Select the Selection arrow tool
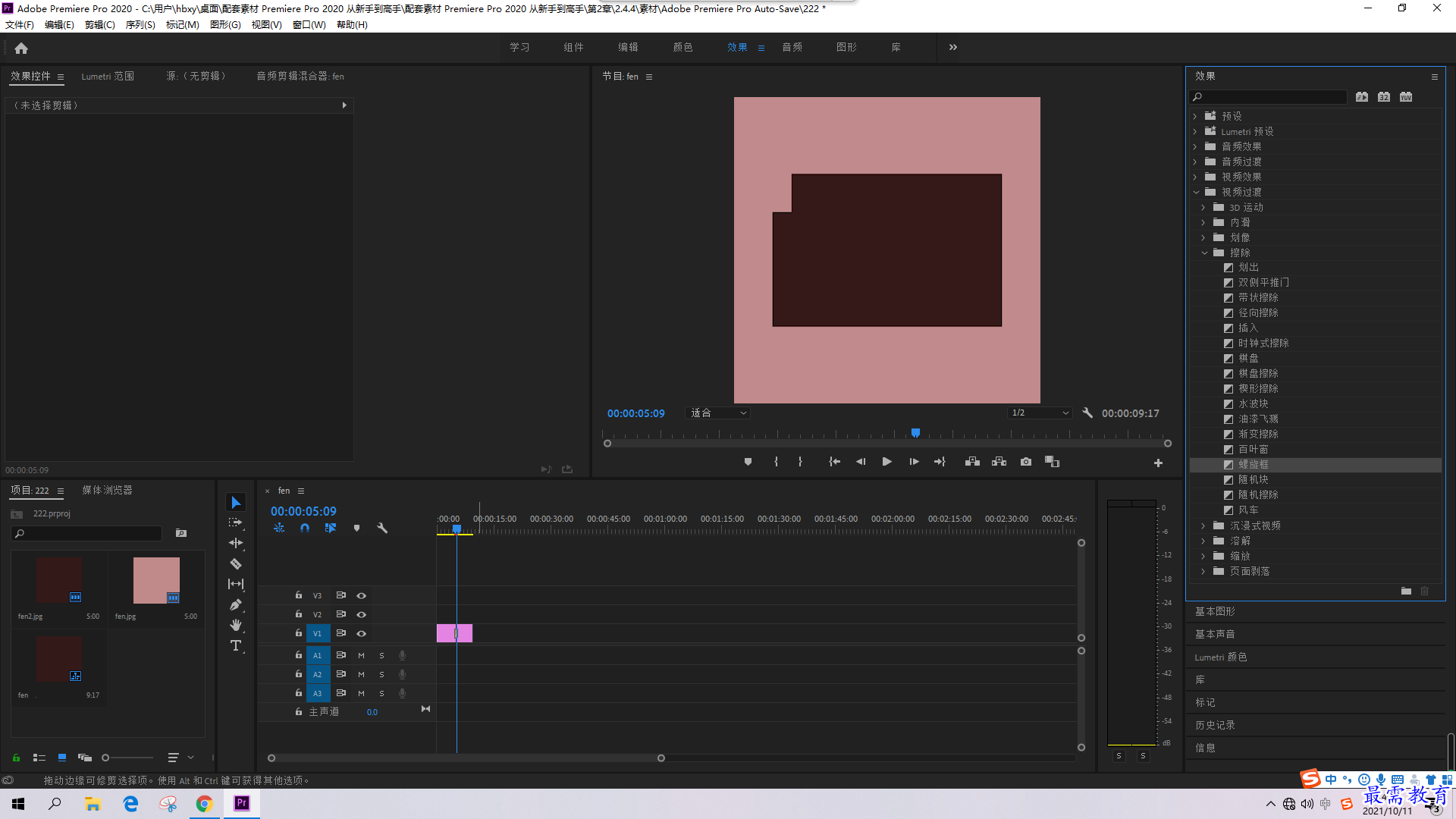 point(236,503)
